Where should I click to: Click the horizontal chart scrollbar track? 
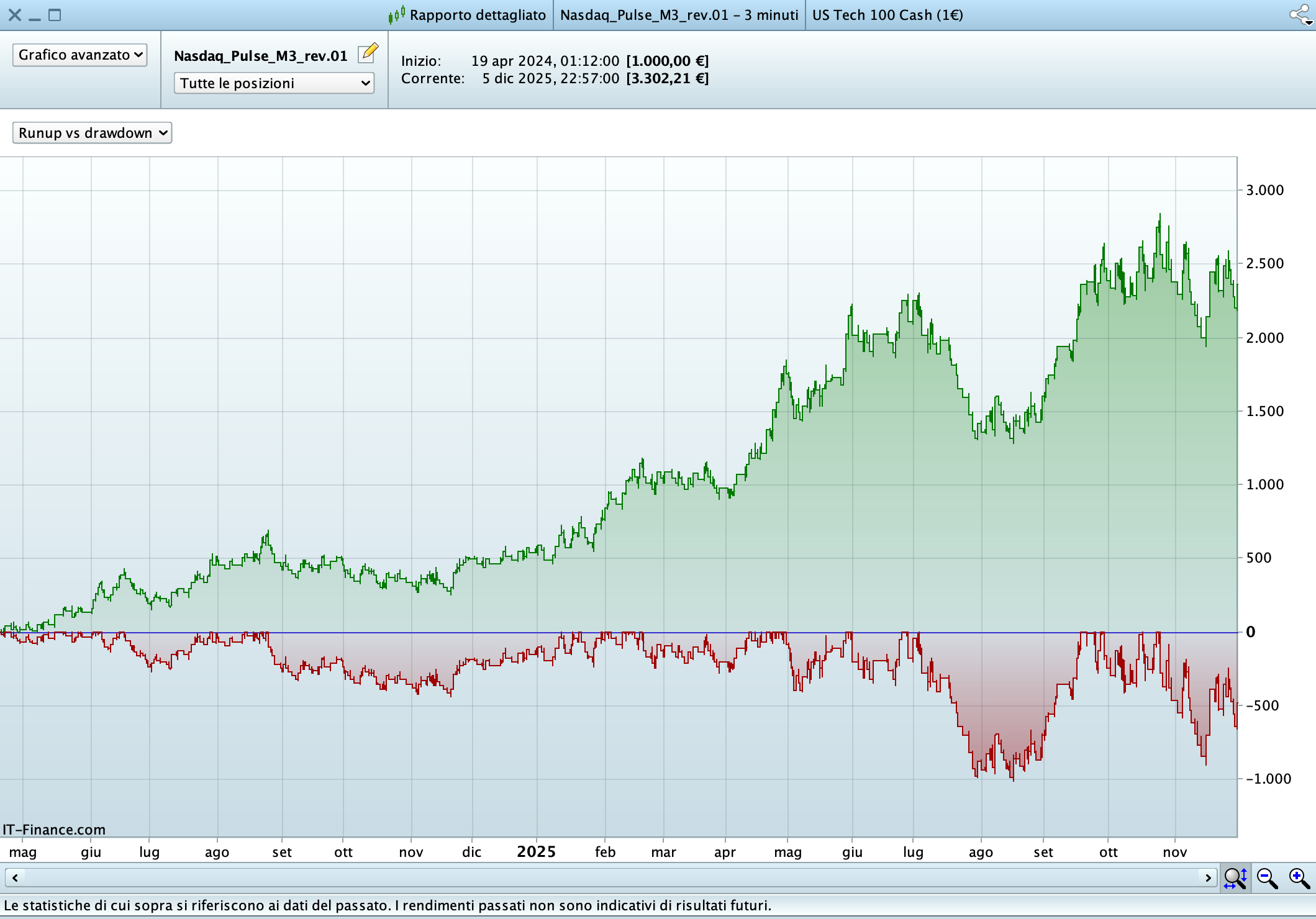[609, 877]
